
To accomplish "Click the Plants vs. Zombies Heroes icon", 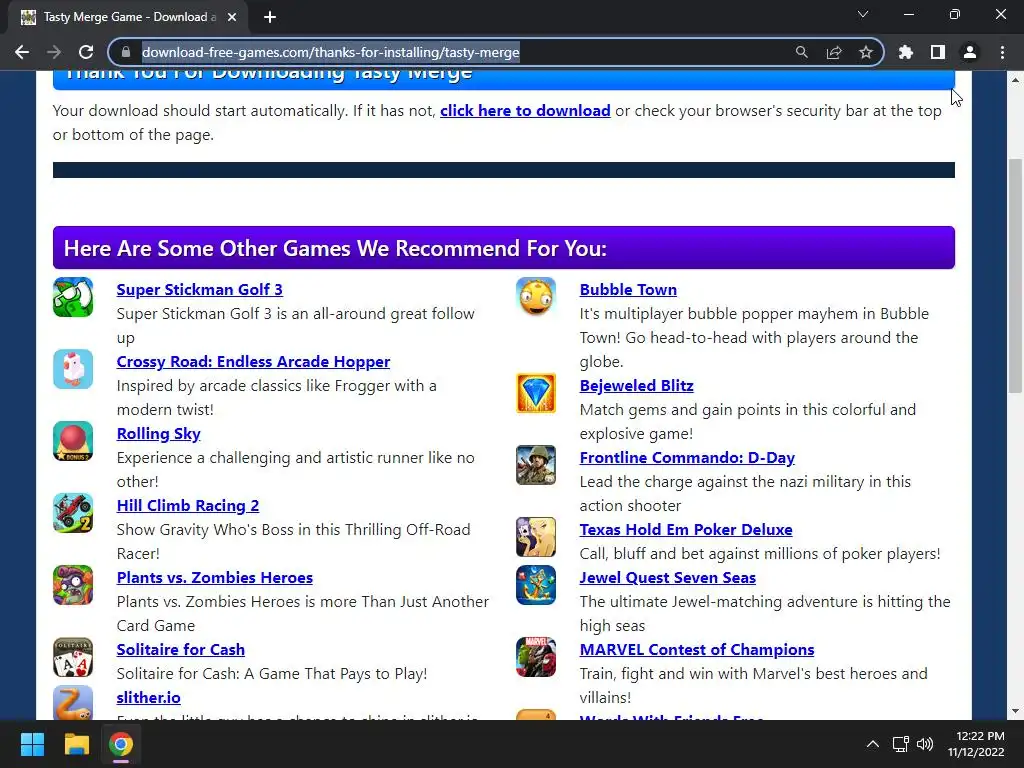I will tap(73, 585).
